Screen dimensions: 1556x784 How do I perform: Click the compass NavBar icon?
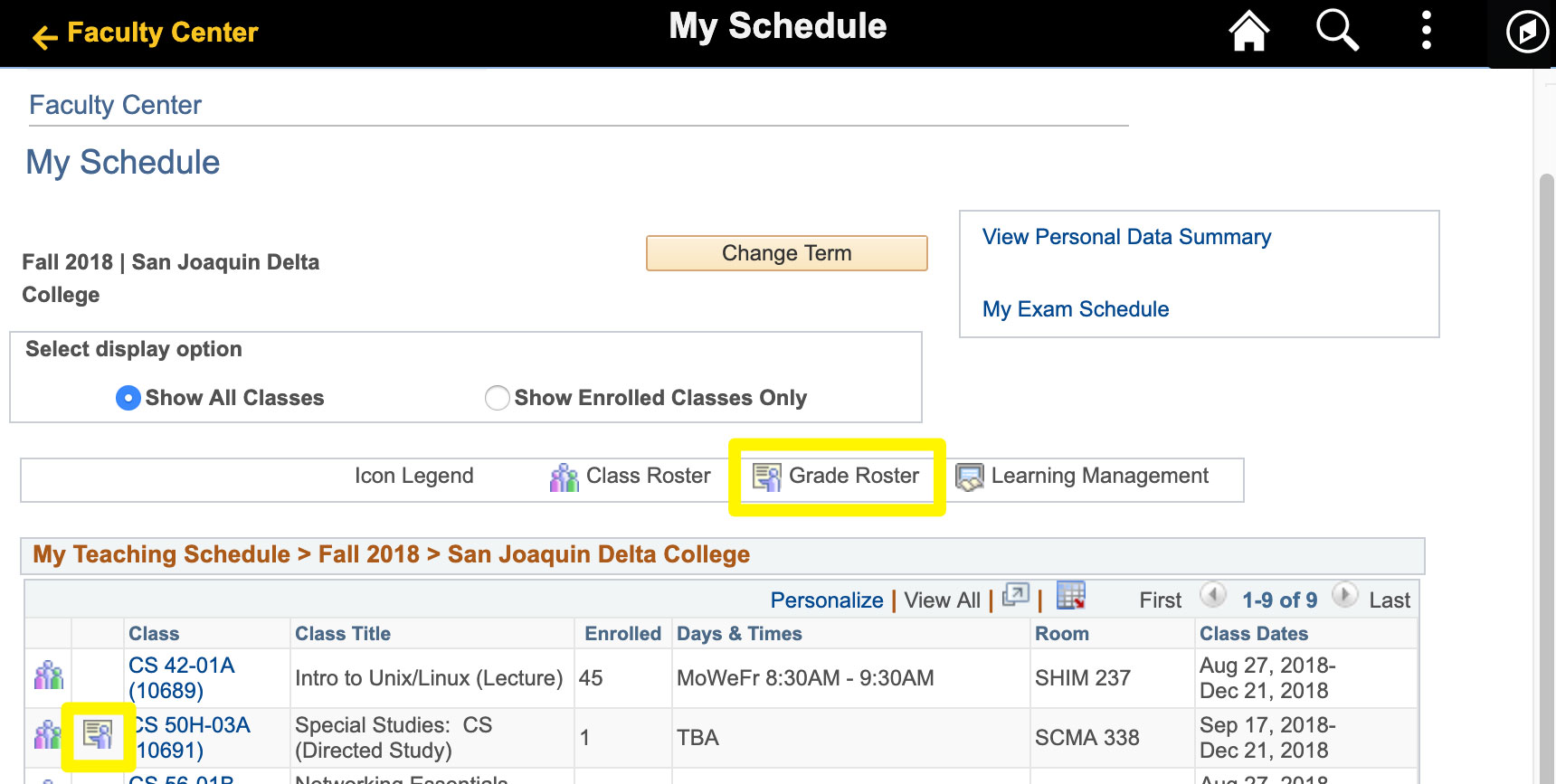point(1526,33)
